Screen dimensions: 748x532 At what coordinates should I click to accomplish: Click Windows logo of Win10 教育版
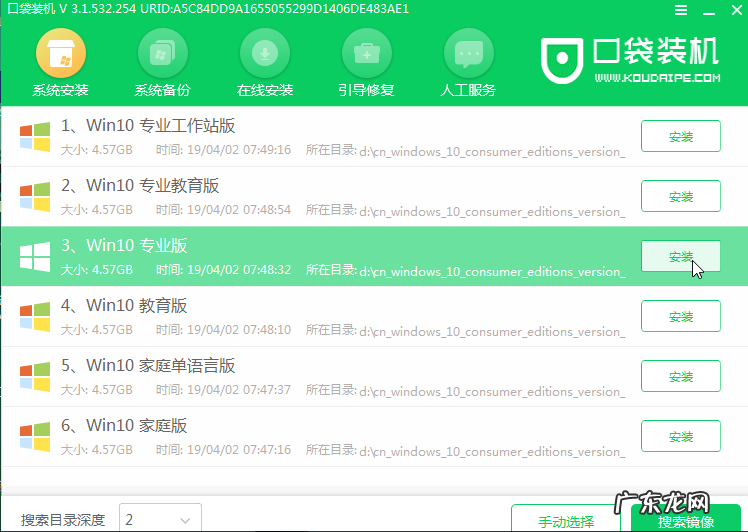pos(35,317)
